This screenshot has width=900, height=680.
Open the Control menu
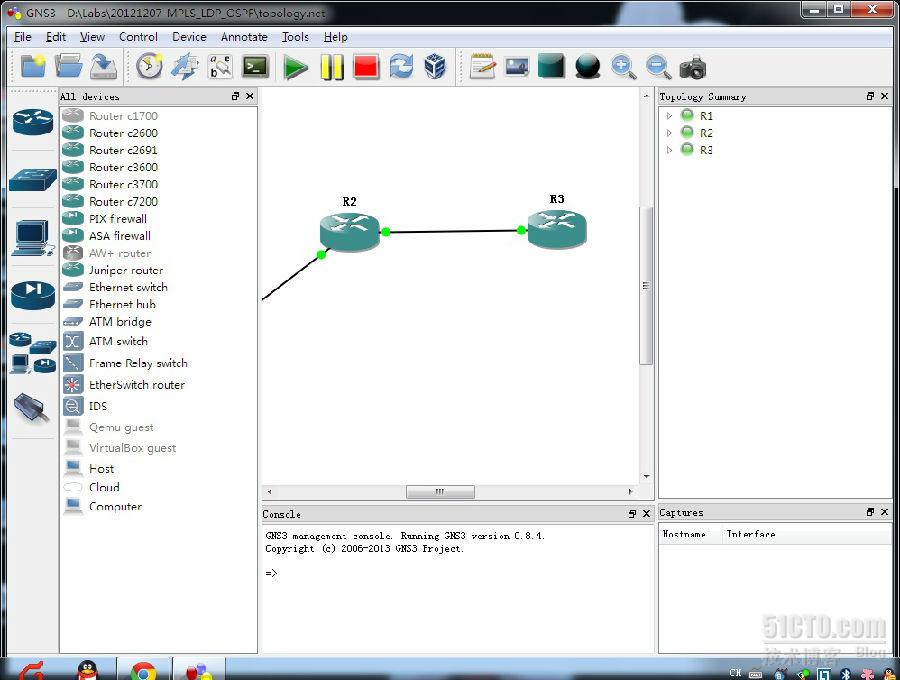138,37
